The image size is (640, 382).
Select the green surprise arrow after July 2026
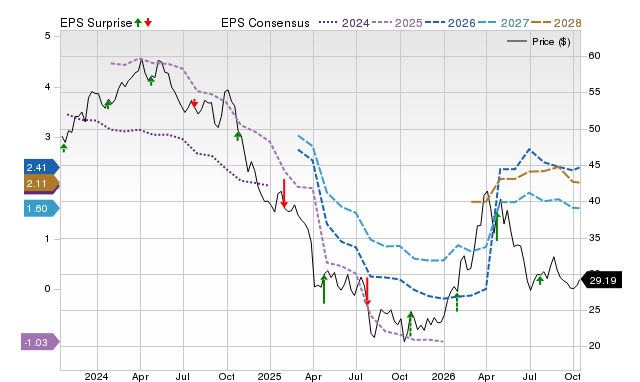coord(540,280)
